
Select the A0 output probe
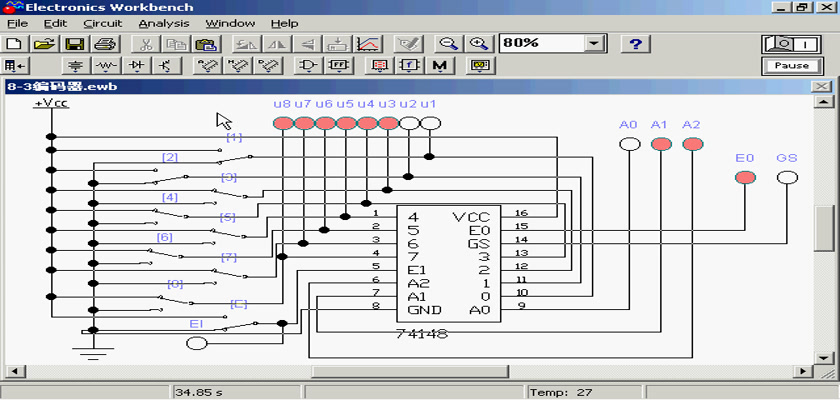click(x=629, y=144)
